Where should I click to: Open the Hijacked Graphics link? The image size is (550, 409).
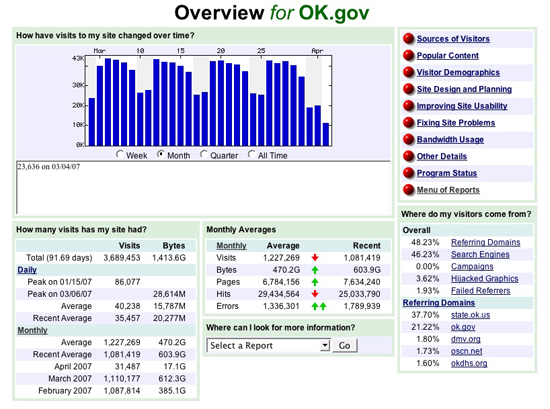click(485, 279)
